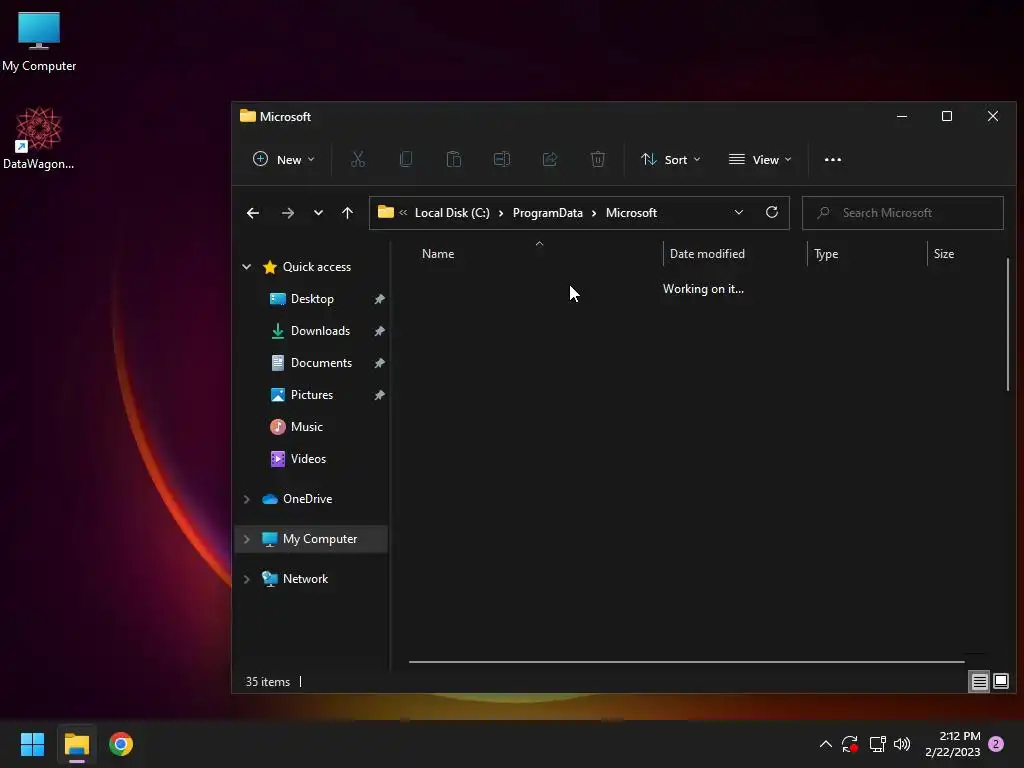Image resolution: width=1024 pixels, height=768 pixels.
Task: Sort by the Type column header
Action: 826,254
